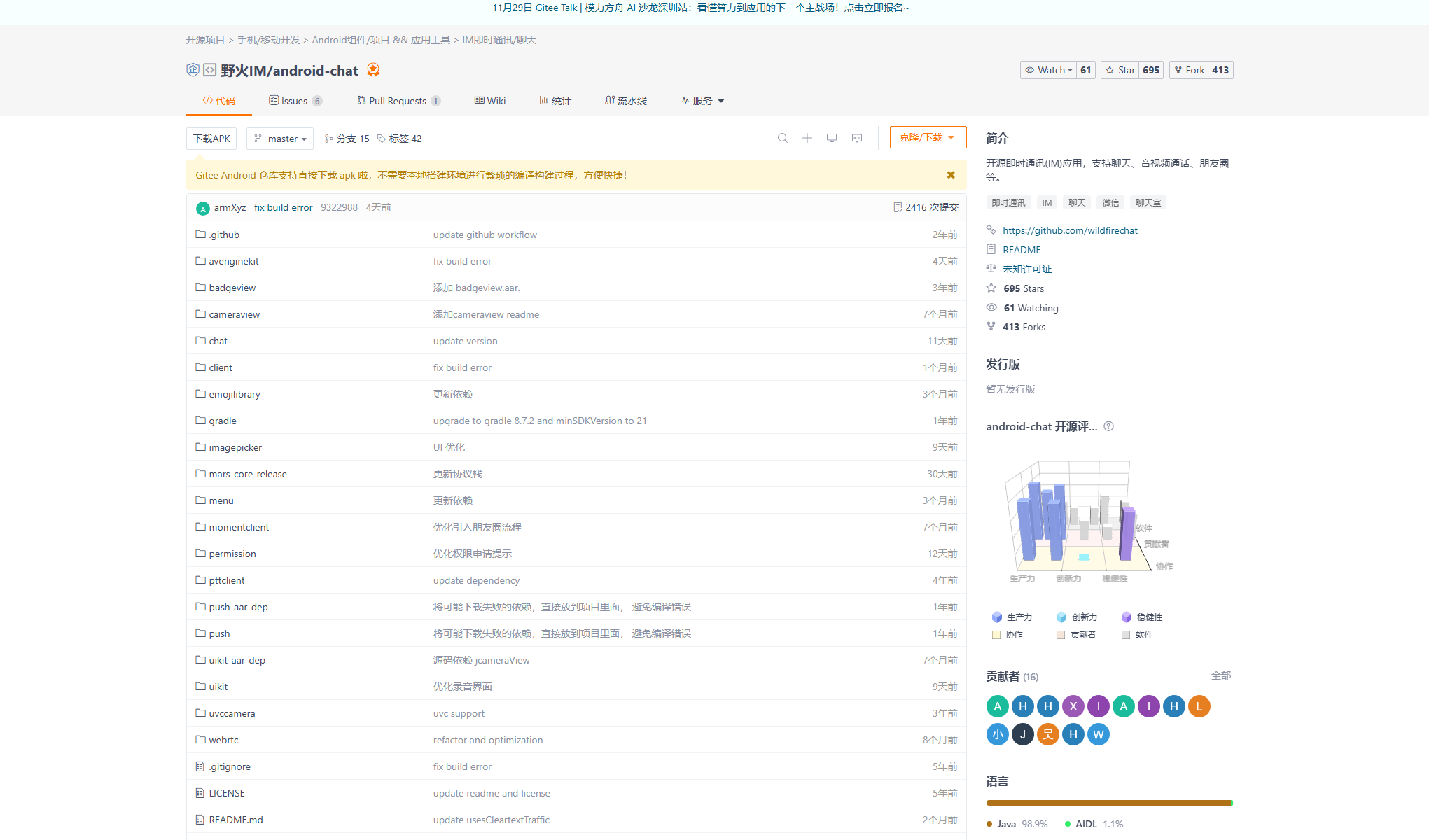Click the search icon in repository toolbar

pos(782,138)
